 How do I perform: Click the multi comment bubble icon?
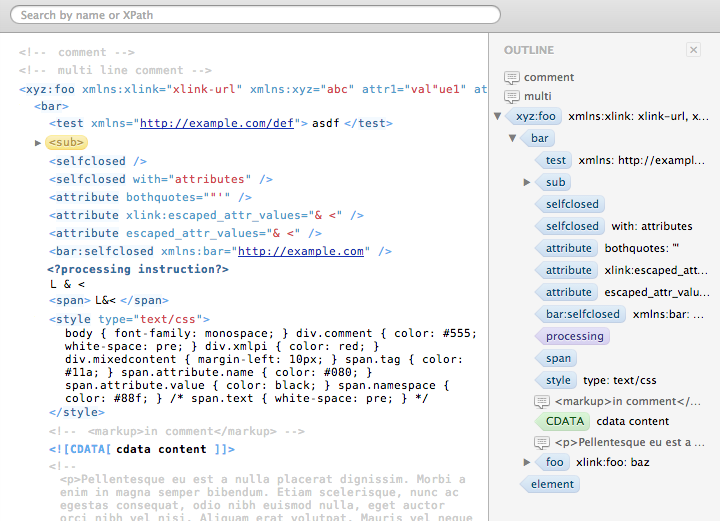[x=512, y=96]
